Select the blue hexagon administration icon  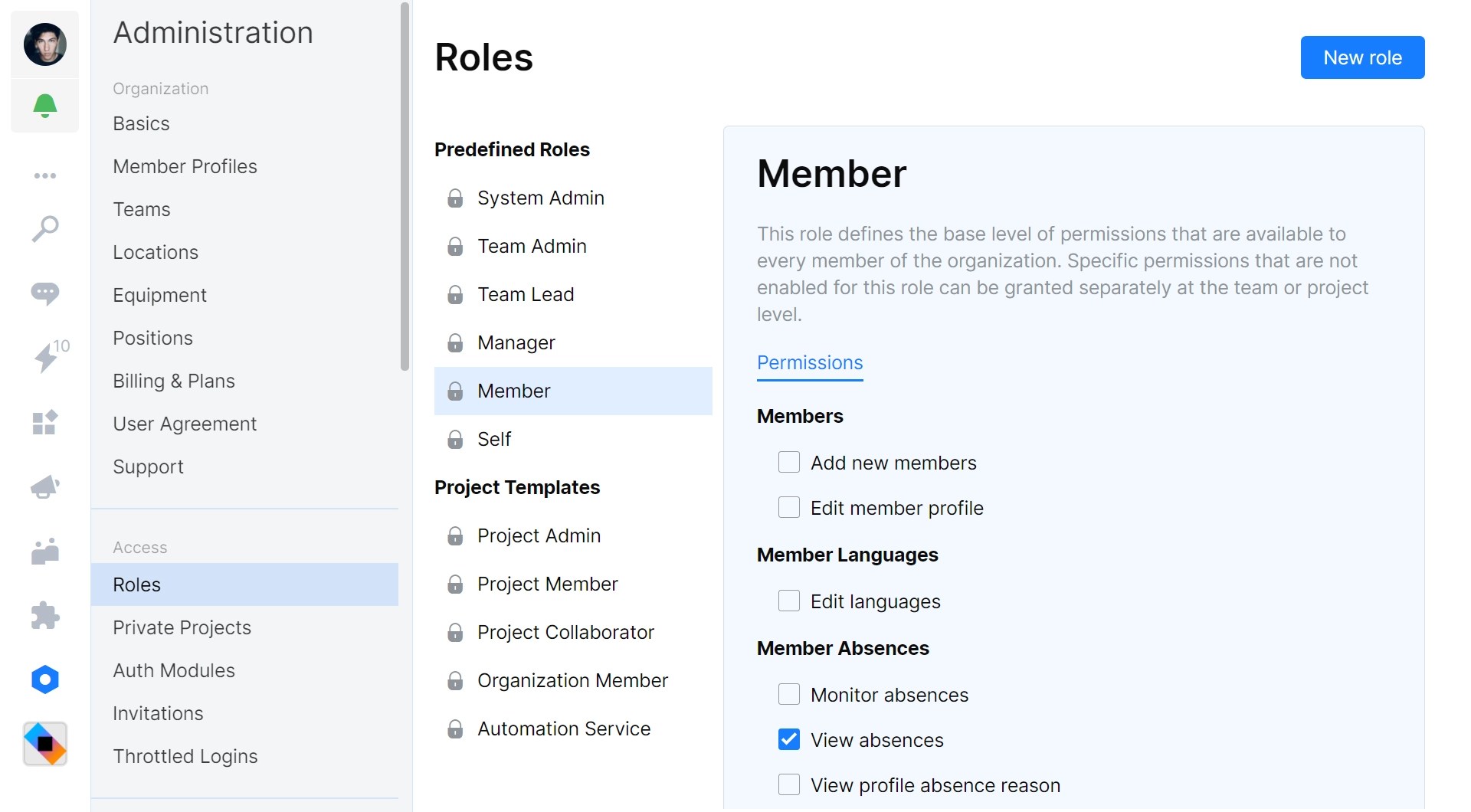click(x=45, y=679)
